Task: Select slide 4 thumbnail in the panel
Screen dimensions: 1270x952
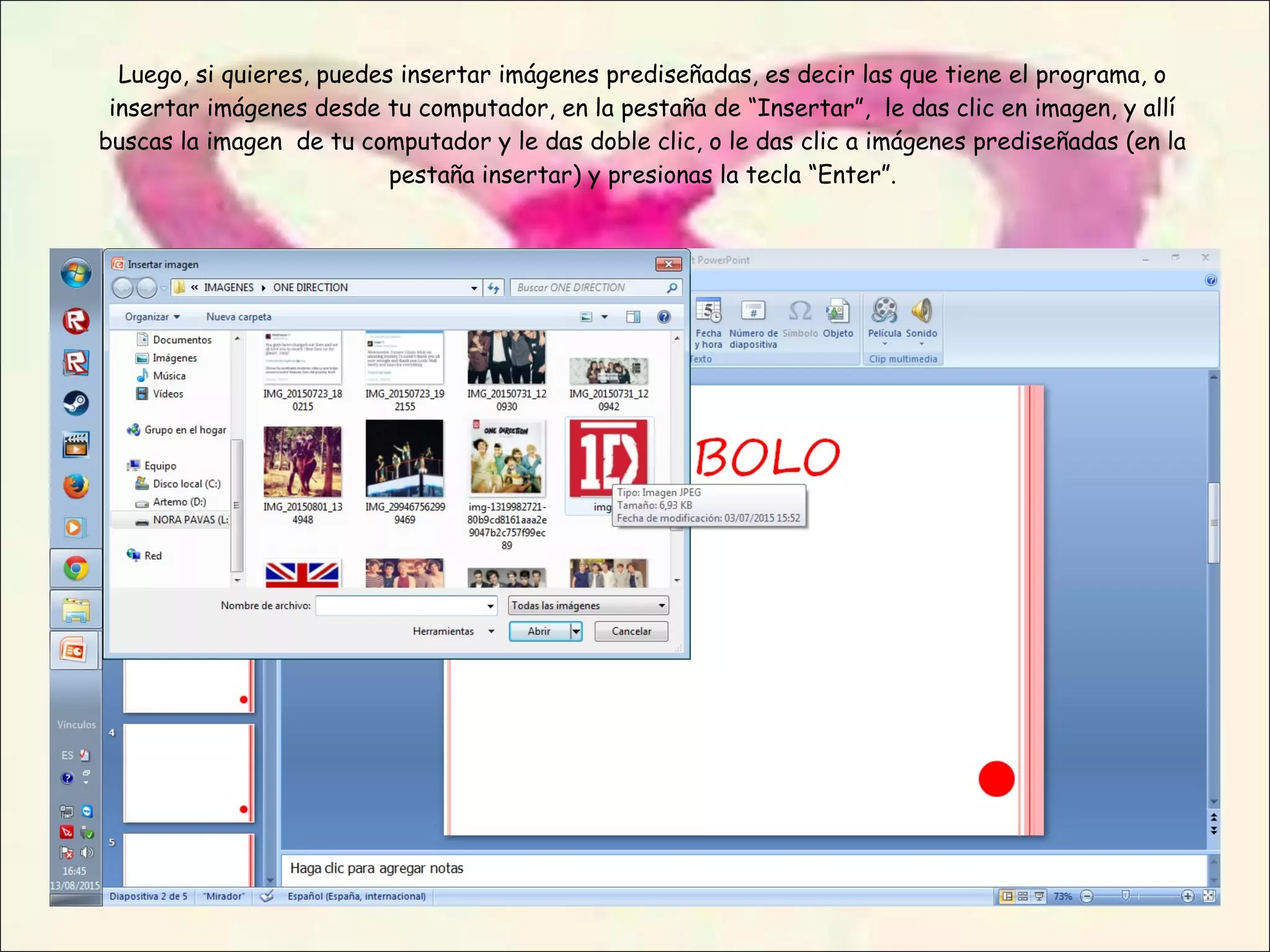Action: pyautogui.click(x=189, y=773)
